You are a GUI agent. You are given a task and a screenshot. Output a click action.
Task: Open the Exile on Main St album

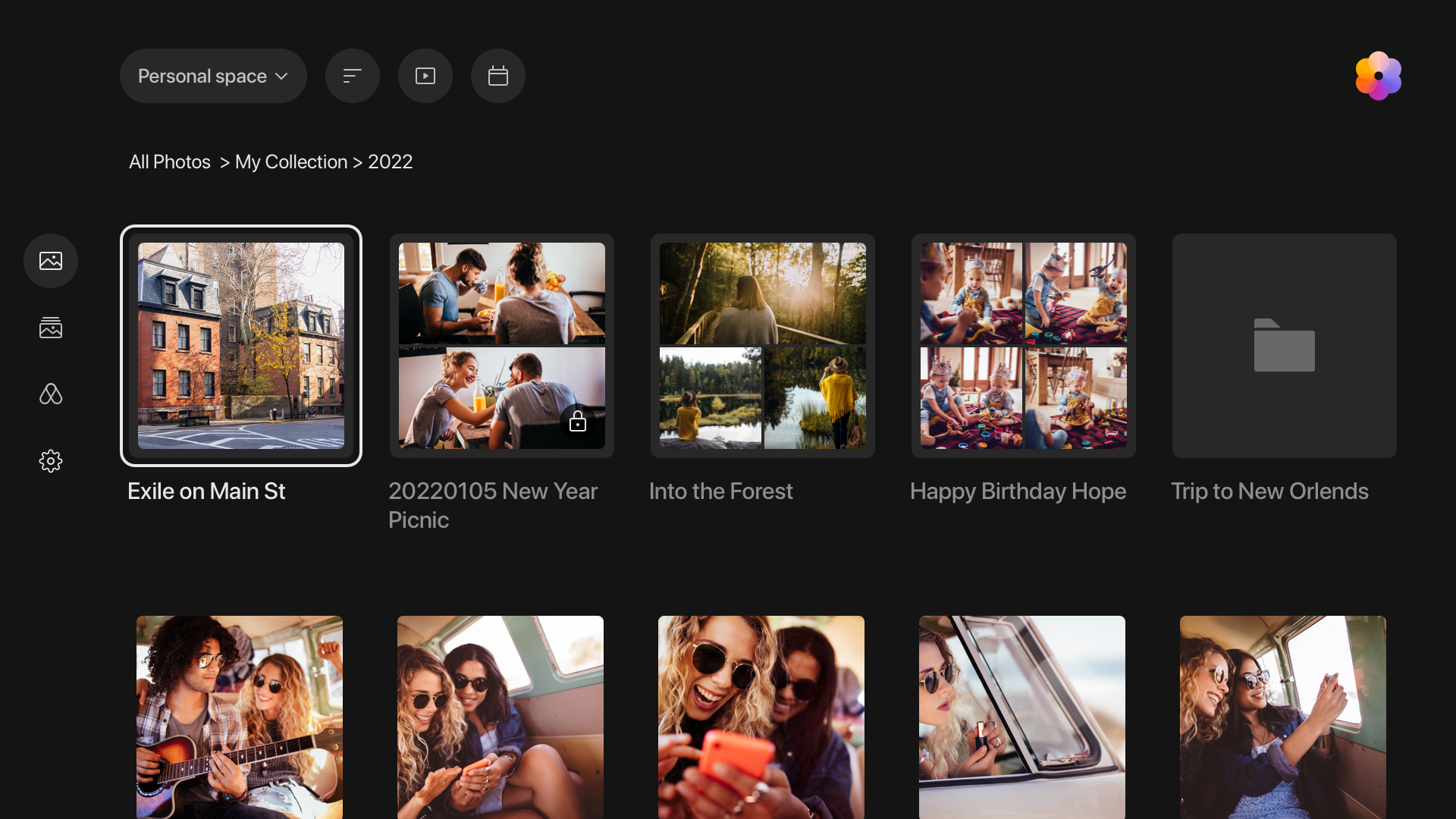241,346
